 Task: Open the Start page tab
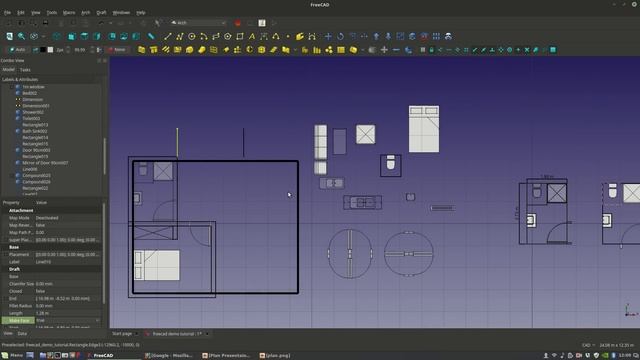(122, 334)
